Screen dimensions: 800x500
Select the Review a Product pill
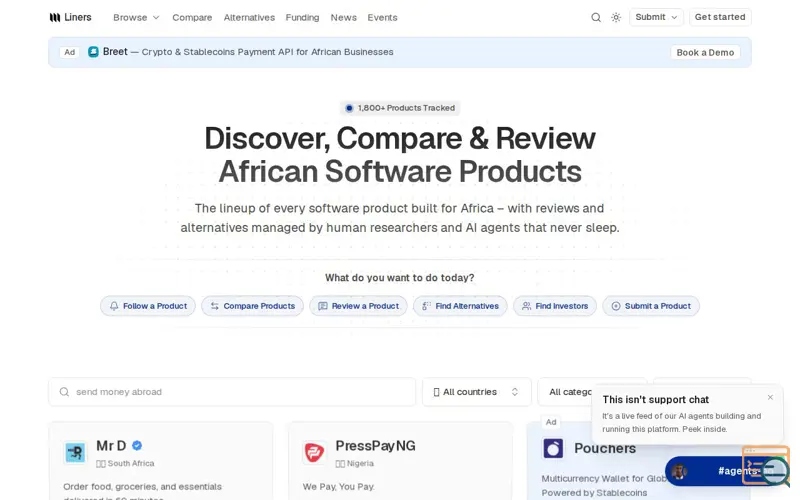pyautogui.click(x=358, y=306)
